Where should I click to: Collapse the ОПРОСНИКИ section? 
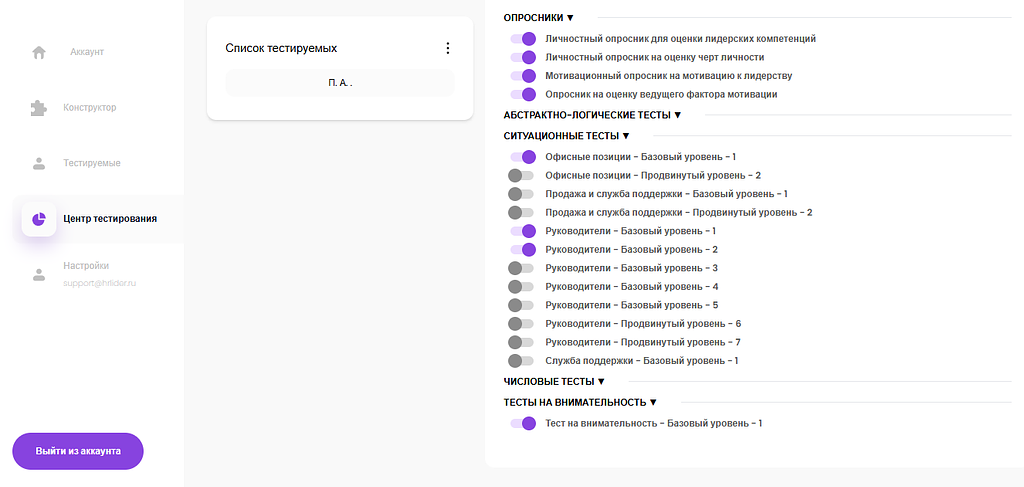click(539, 18)
